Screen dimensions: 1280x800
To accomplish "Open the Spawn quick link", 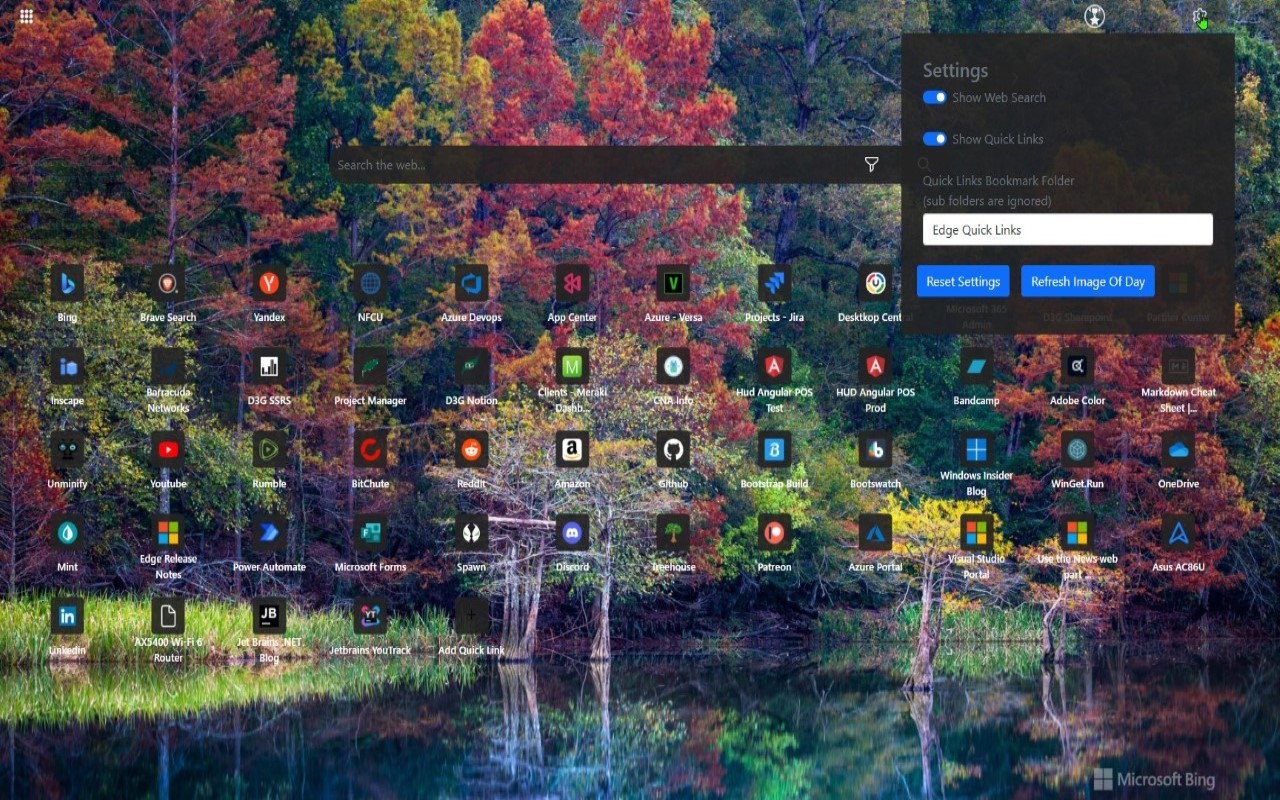I will point(471,532).
